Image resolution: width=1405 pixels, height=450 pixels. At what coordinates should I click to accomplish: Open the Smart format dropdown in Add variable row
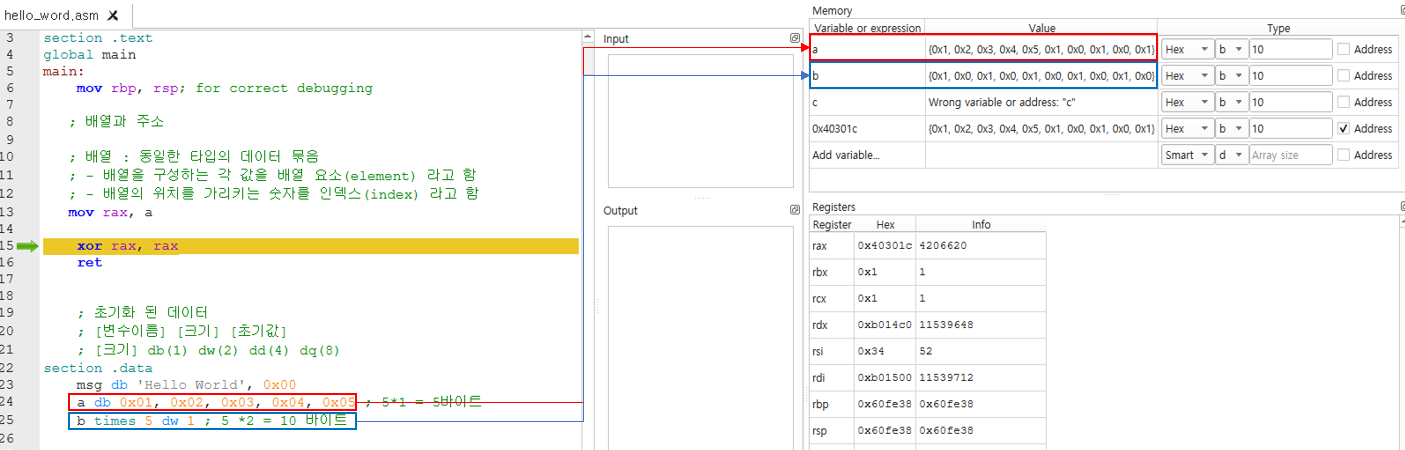click(1188, 155)
